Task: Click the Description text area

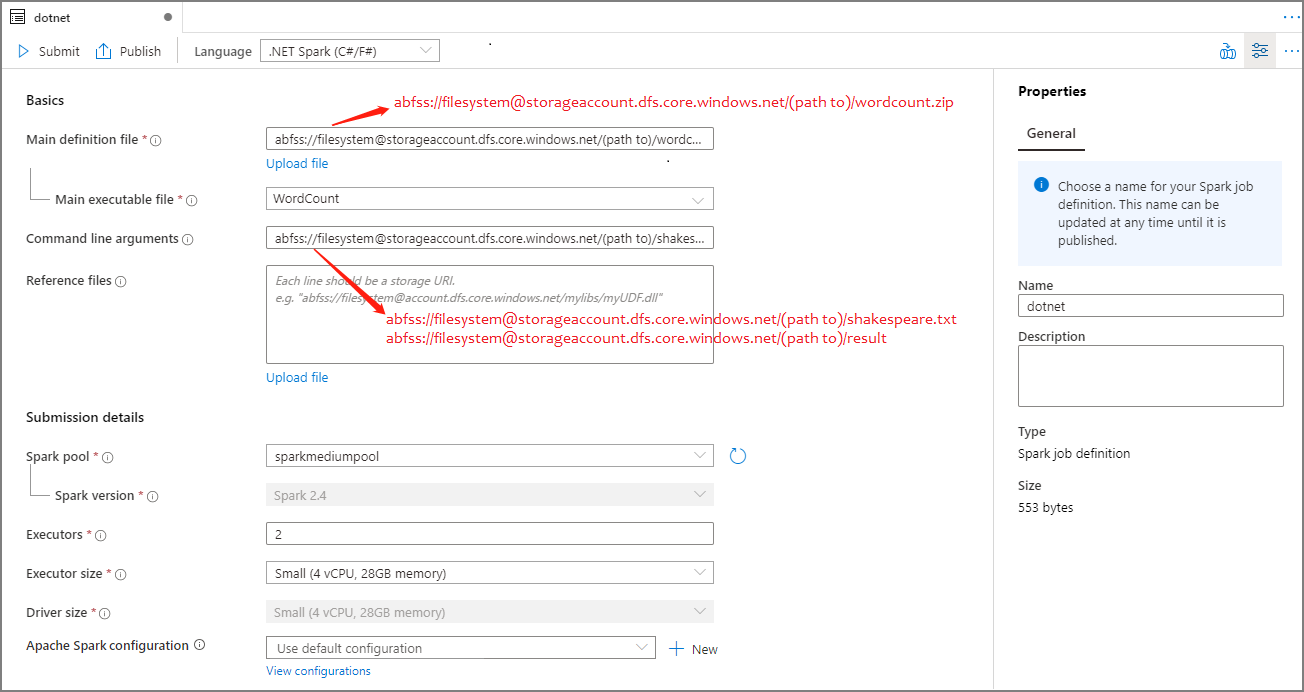Action: pyautogui.click(x=1151, y=376)
